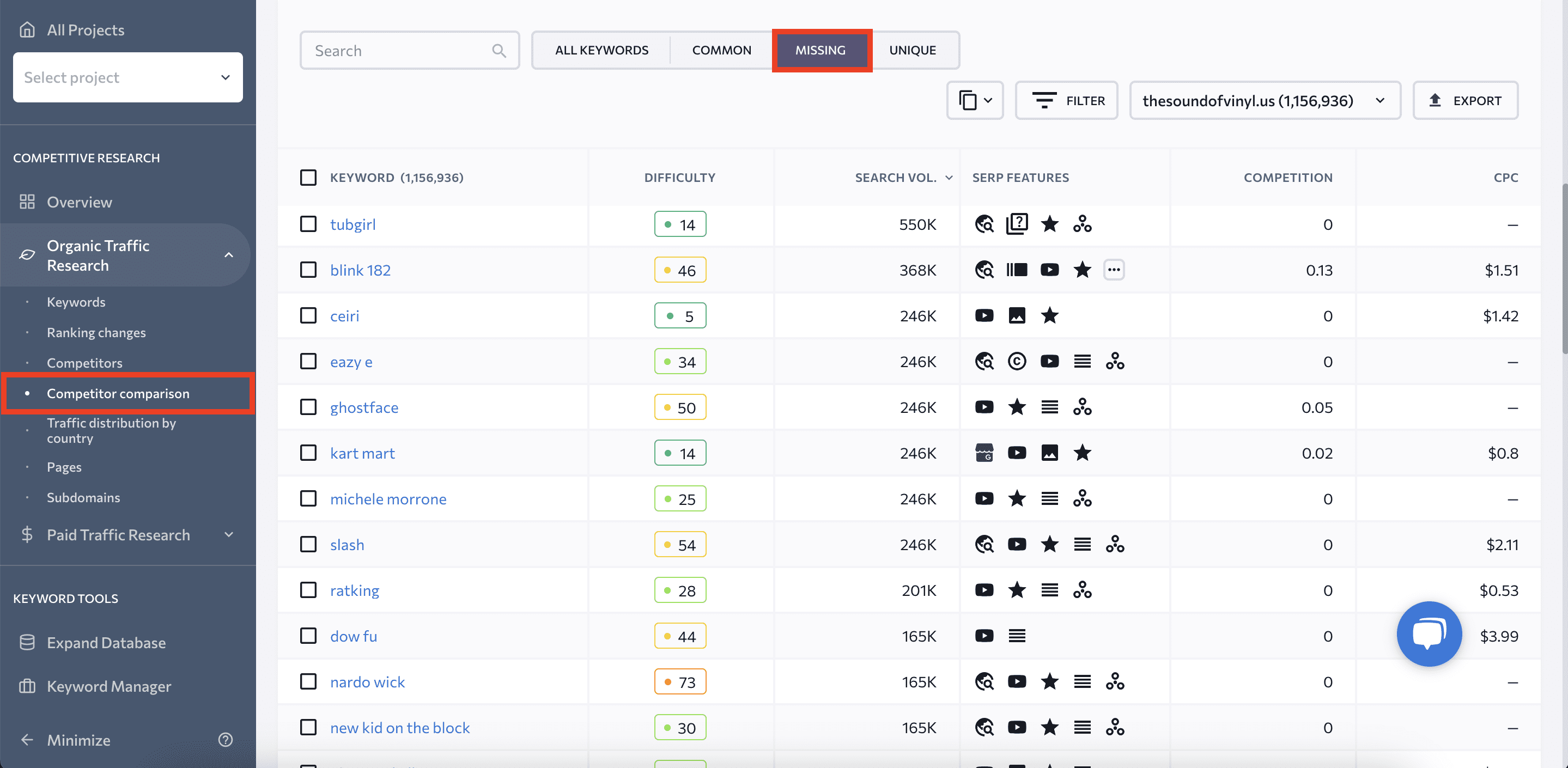1568x768 pixels.
Task: Click the Expand Database icon
Action: 27,642
